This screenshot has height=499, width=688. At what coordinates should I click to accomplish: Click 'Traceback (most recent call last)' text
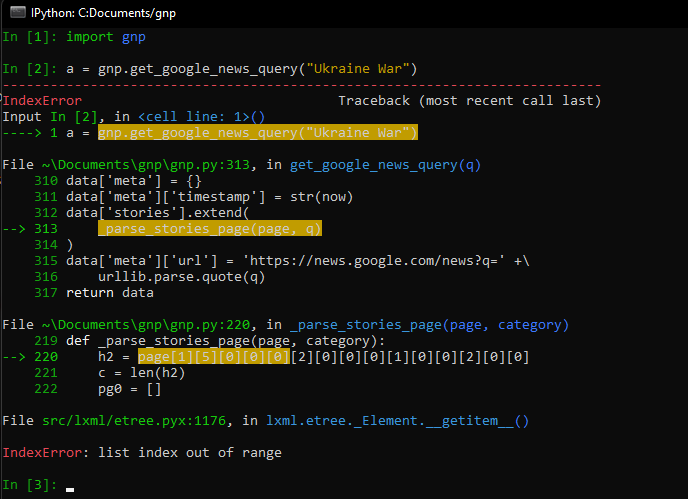pos(469,101)
